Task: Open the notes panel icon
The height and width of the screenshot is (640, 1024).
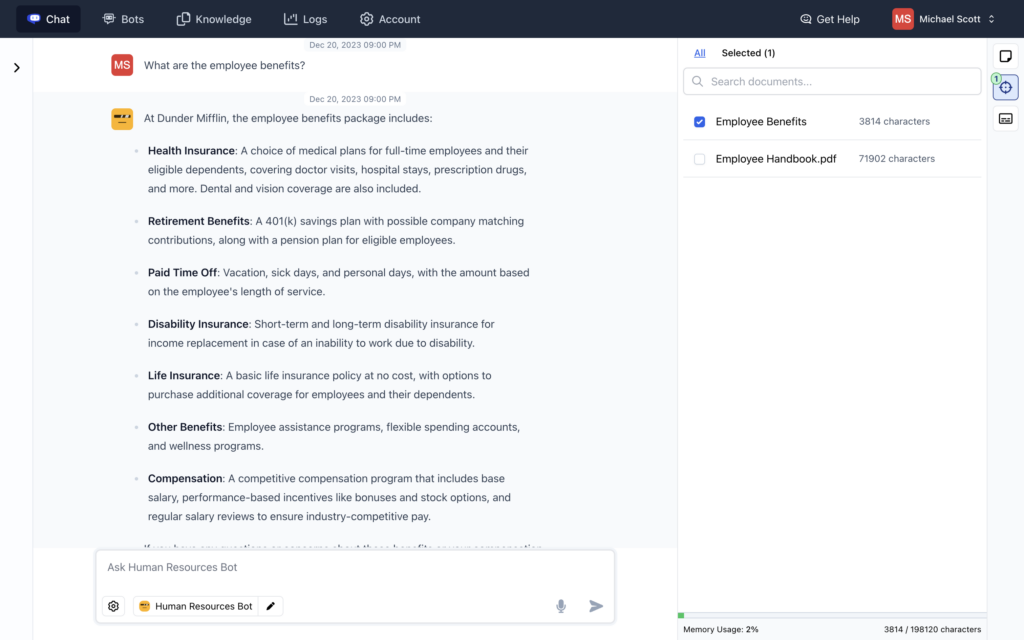Action: pyautogui.click(x=1005, y=57)
